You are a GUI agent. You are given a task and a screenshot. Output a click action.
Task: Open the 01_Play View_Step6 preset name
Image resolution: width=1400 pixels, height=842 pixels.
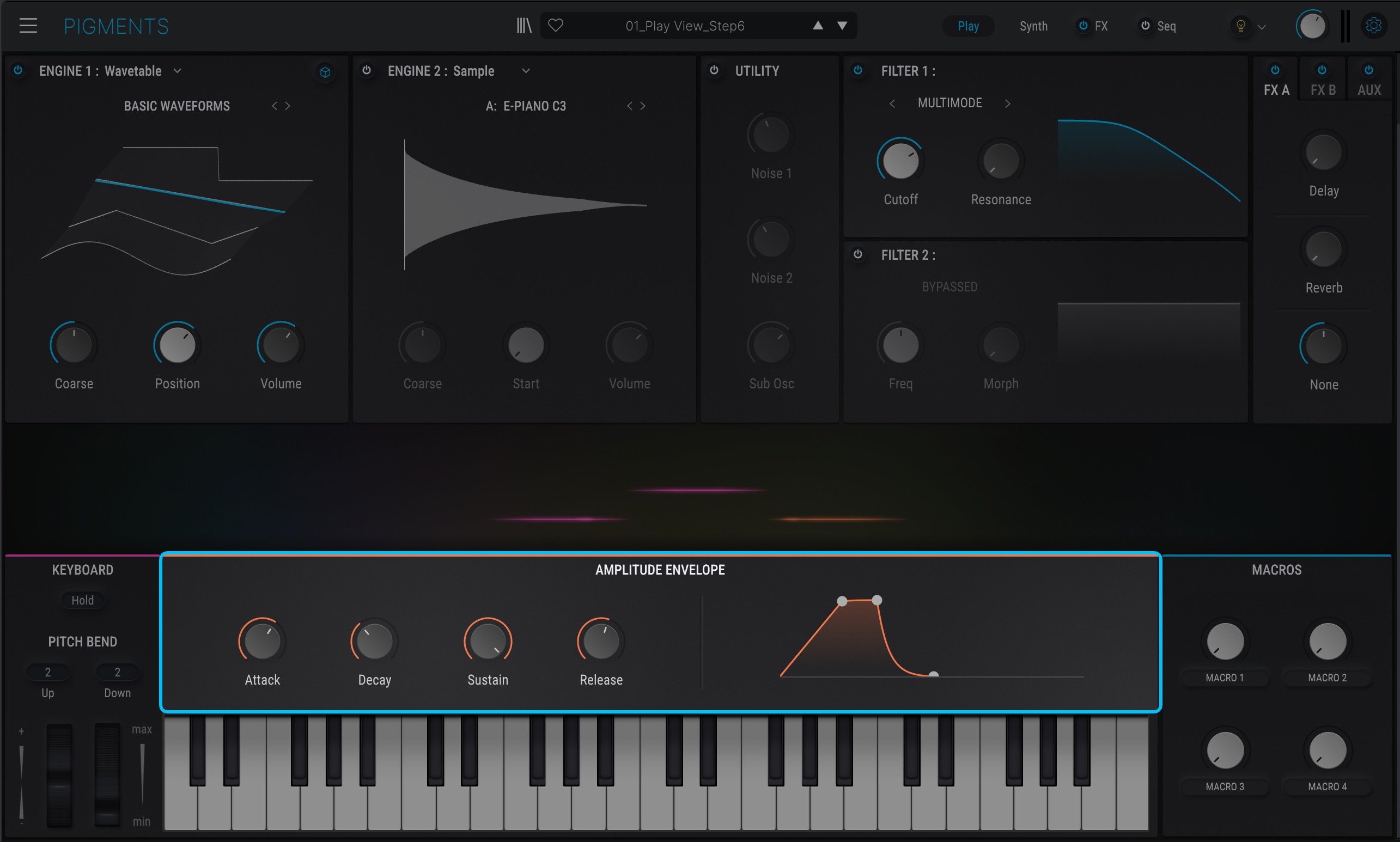(685, 26)
